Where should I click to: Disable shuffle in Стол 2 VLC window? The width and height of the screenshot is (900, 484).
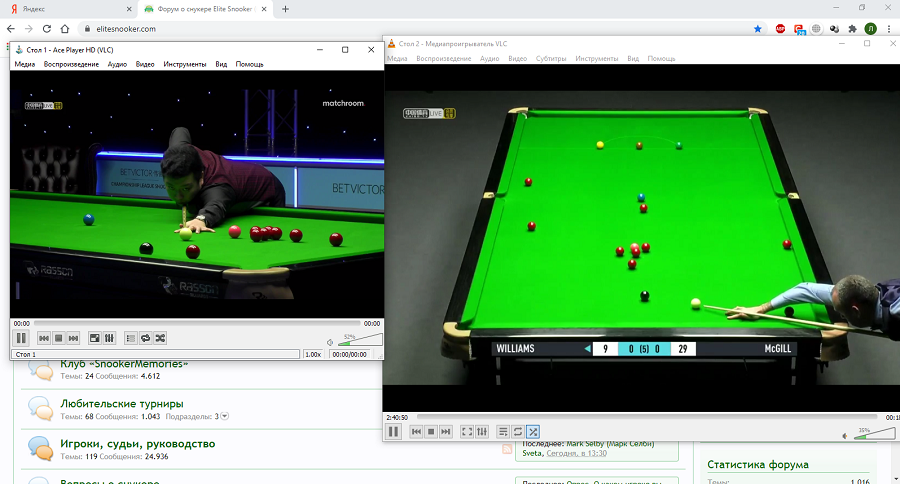pos(533,431)
